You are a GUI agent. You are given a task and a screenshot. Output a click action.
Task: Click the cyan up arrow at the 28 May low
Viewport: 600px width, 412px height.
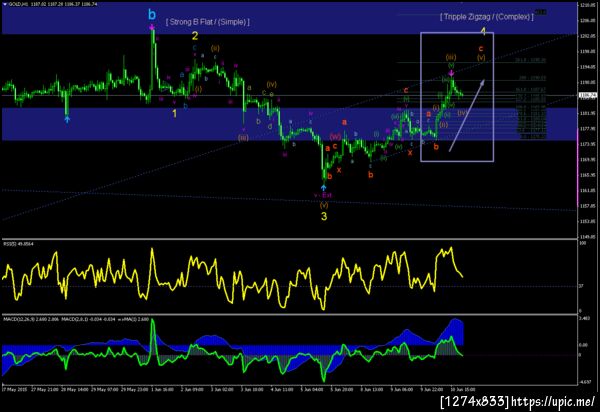click(67, 120)
